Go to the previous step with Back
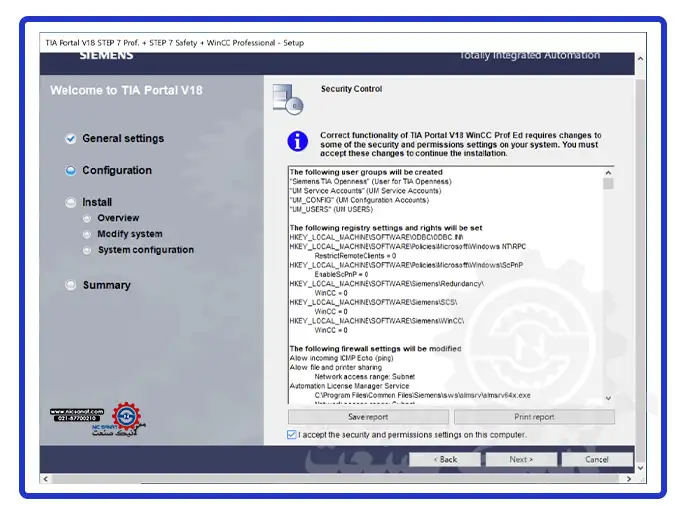This screenshot has height=516, width=686. click(445, 460)
